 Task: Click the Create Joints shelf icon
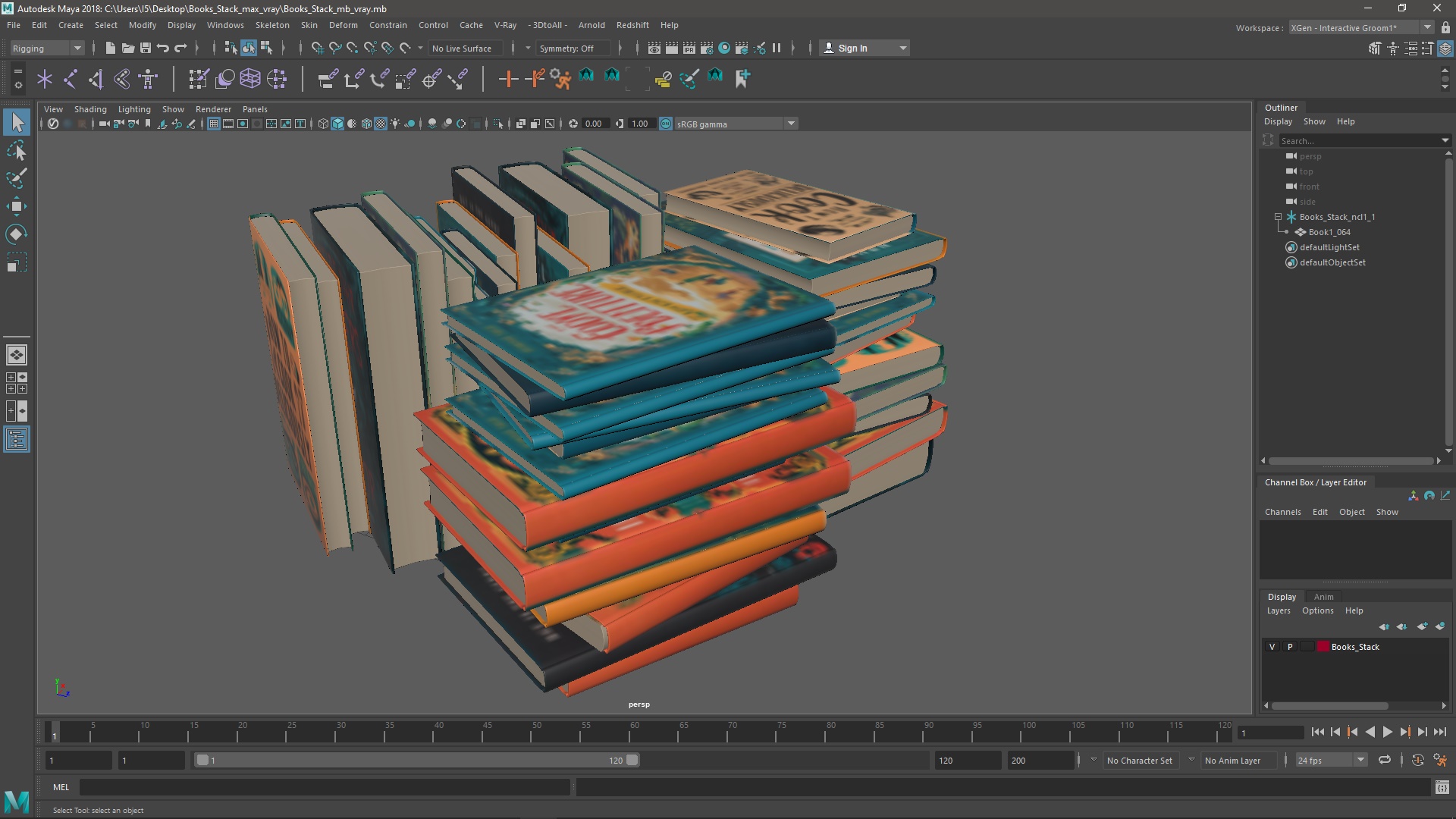(x=71, y=78)
